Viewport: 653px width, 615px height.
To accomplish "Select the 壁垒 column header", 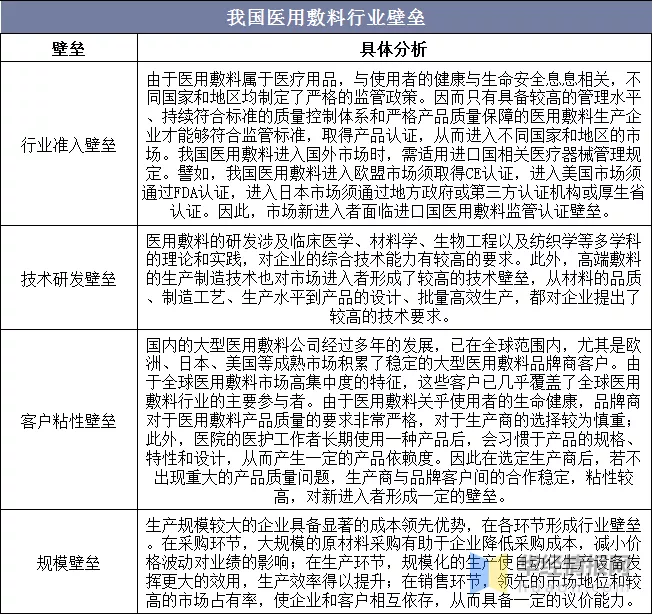I will click(x=68, y=49).
